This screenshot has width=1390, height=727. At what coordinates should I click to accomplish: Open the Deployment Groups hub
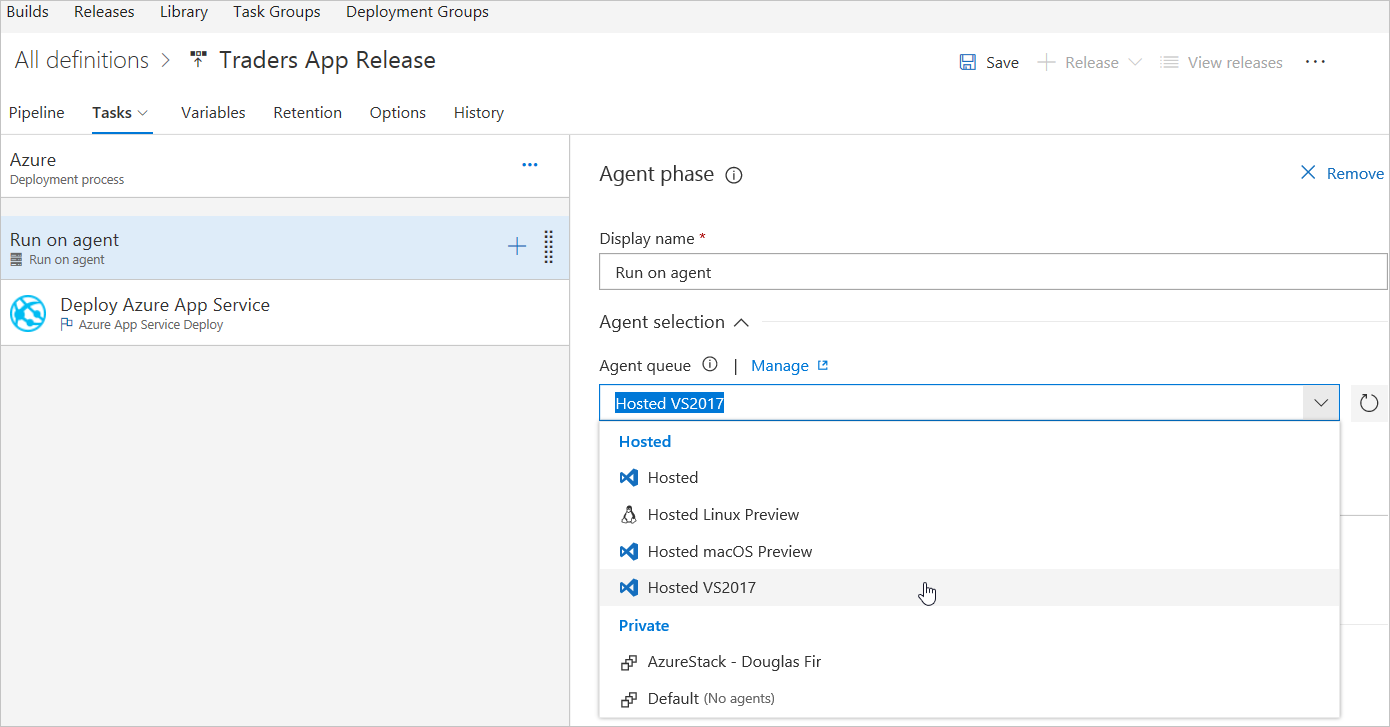(x=417, y=12)
